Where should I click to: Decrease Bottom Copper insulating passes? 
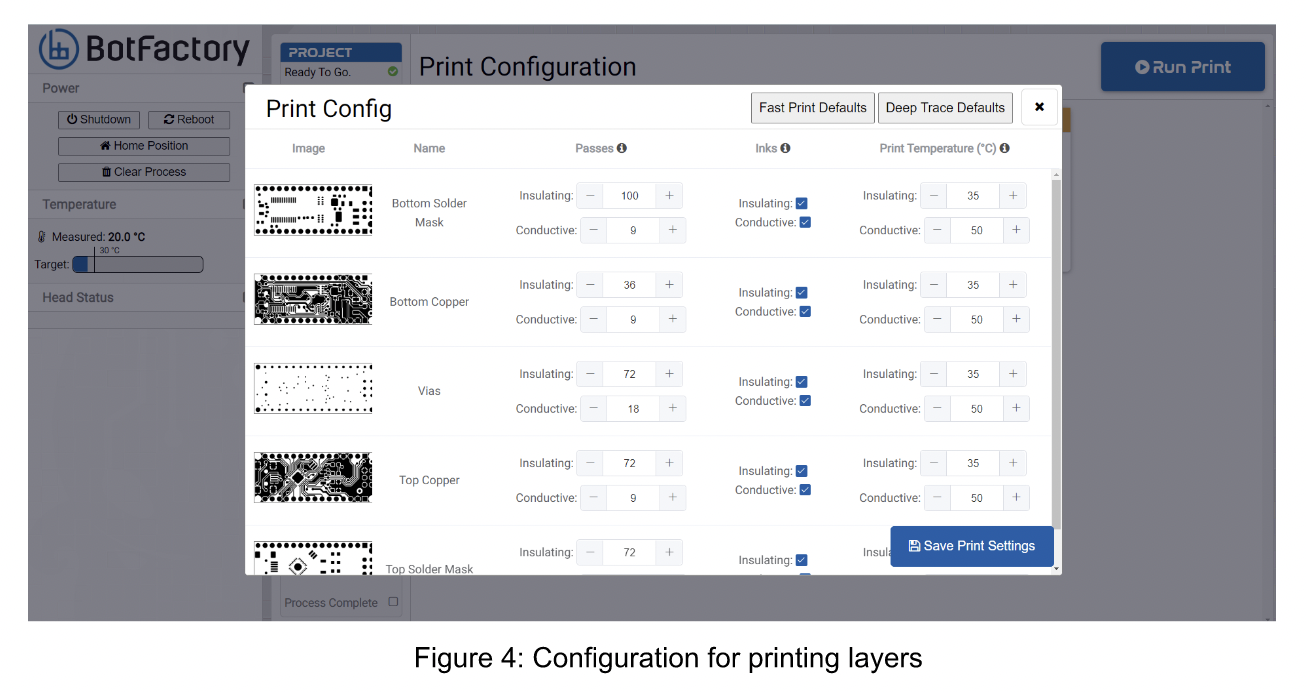pyautogui.click(x=590, y=285)
